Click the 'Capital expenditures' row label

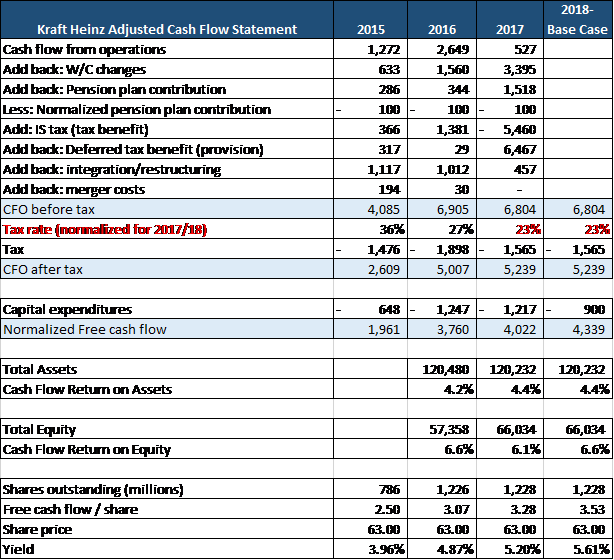(67, 309)
